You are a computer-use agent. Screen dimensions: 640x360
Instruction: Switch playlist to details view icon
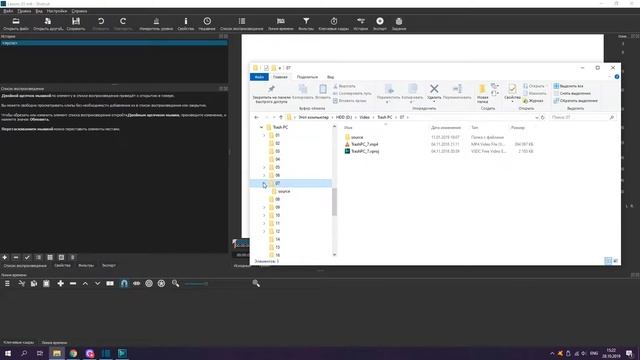[x=38, y=258]
